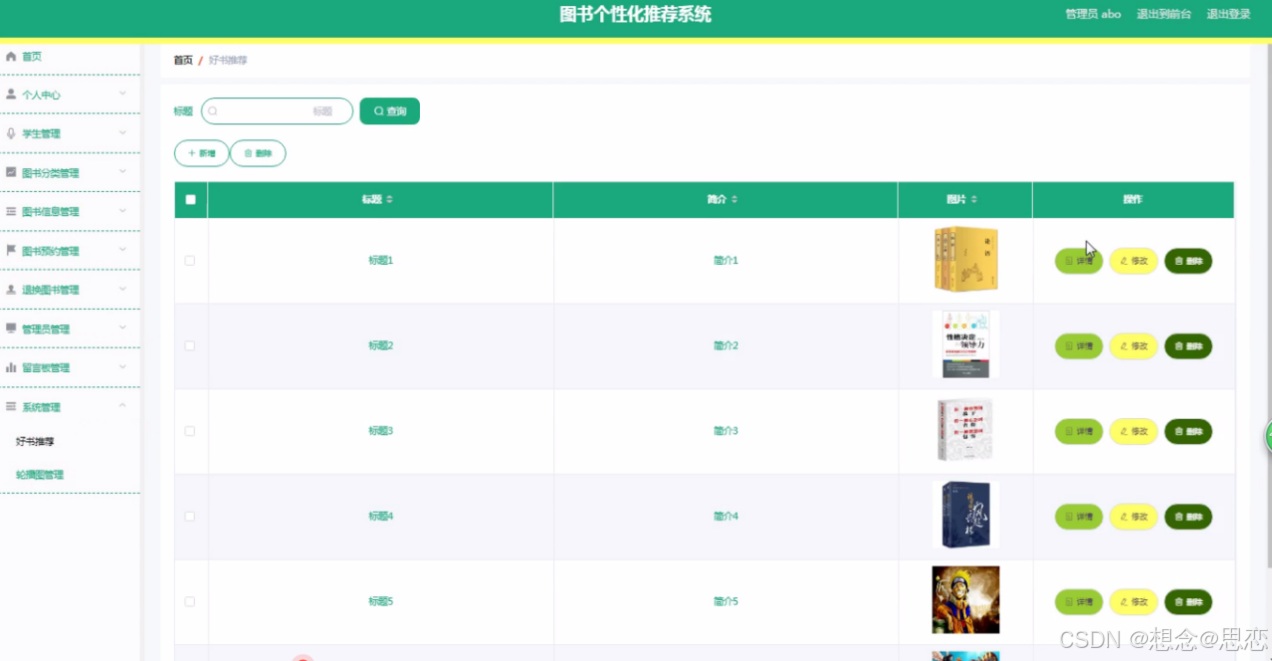Click the microphone icon beside 学生管理
The height and width of the screenshot is (661, 1272).
click(x=11, y=134)
